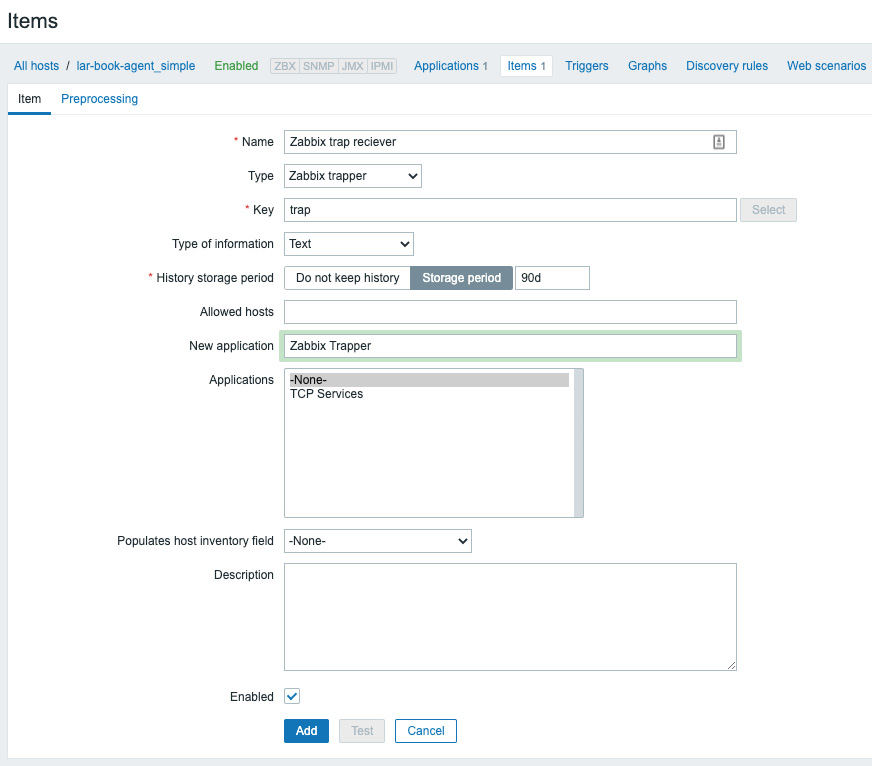Click the Add button

coord(306,731)
